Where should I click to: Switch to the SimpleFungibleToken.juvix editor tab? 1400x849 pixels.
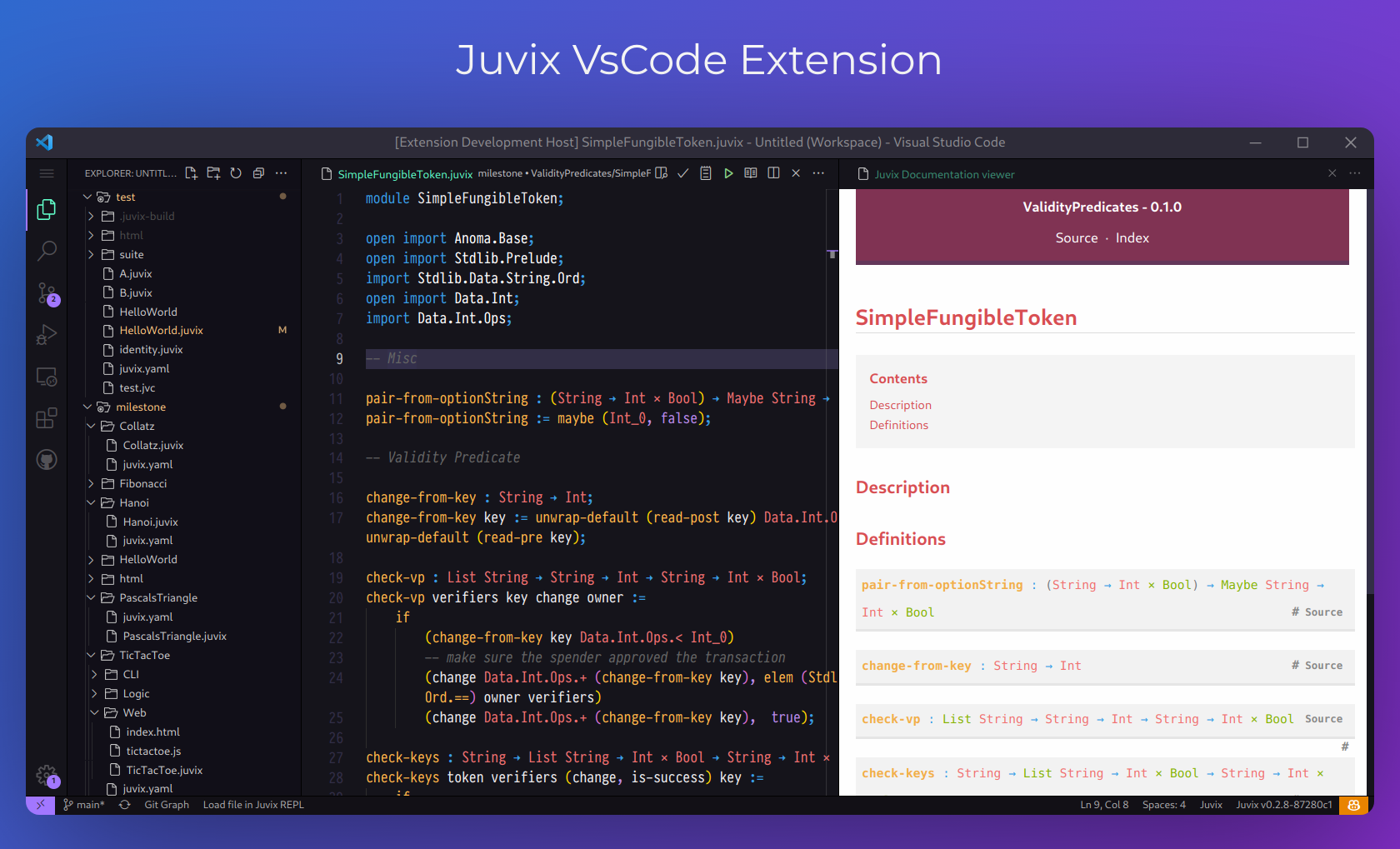403,174
